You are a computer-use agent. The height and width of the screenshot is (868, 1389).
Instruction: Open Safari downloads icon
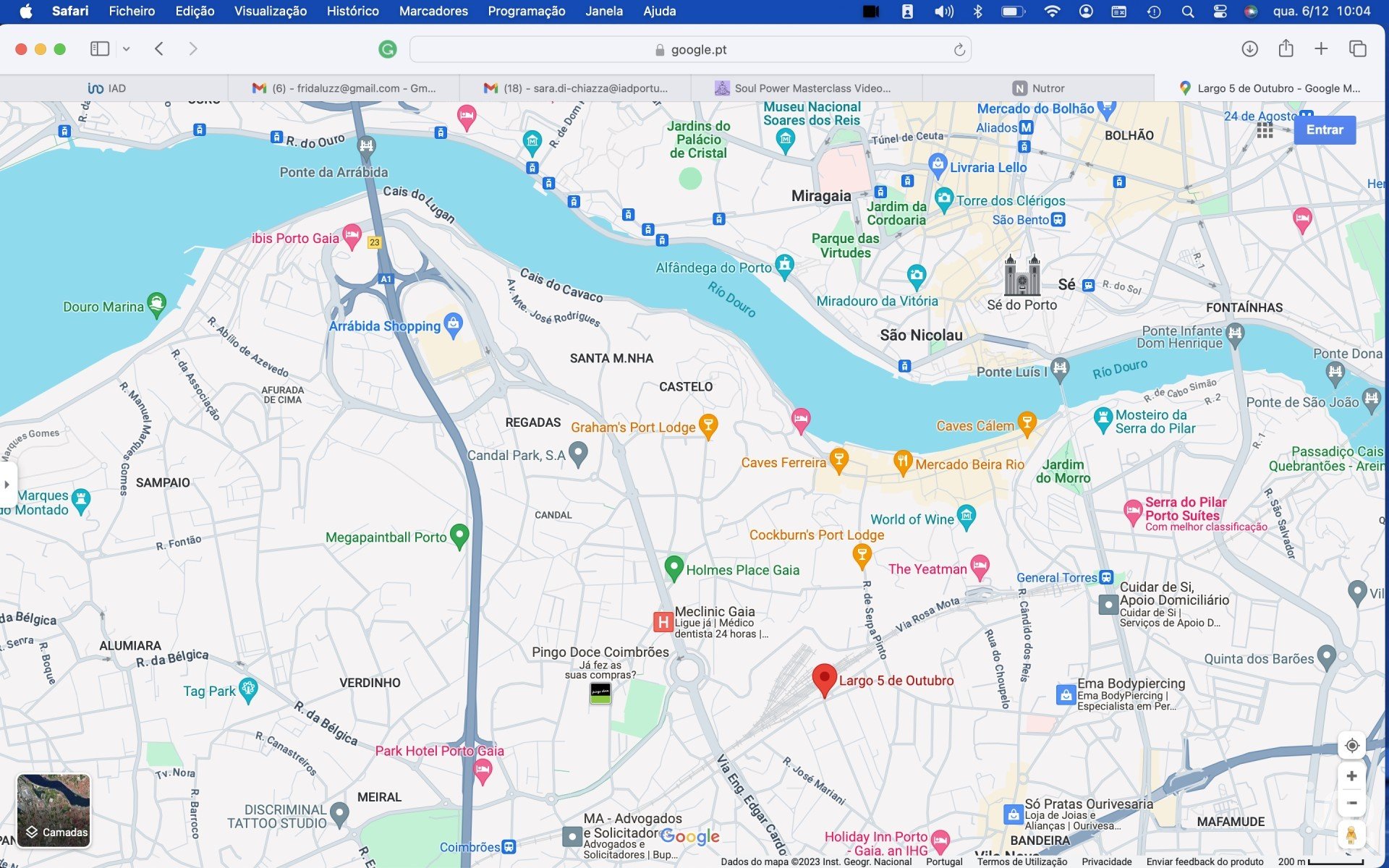(x=1249, y=49)
